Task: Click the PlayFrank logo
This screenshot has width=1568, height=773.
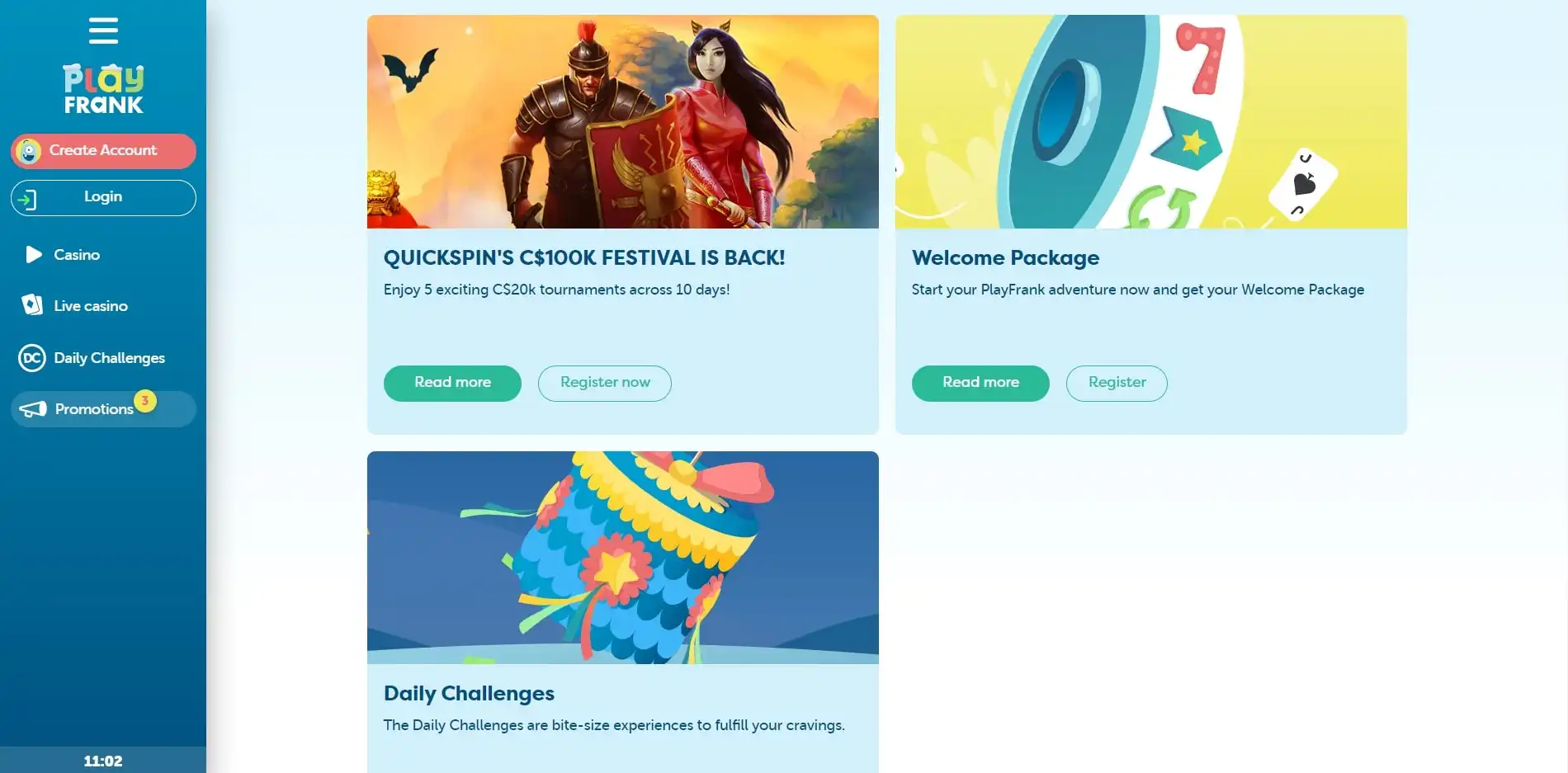Action: click(103, 88)
